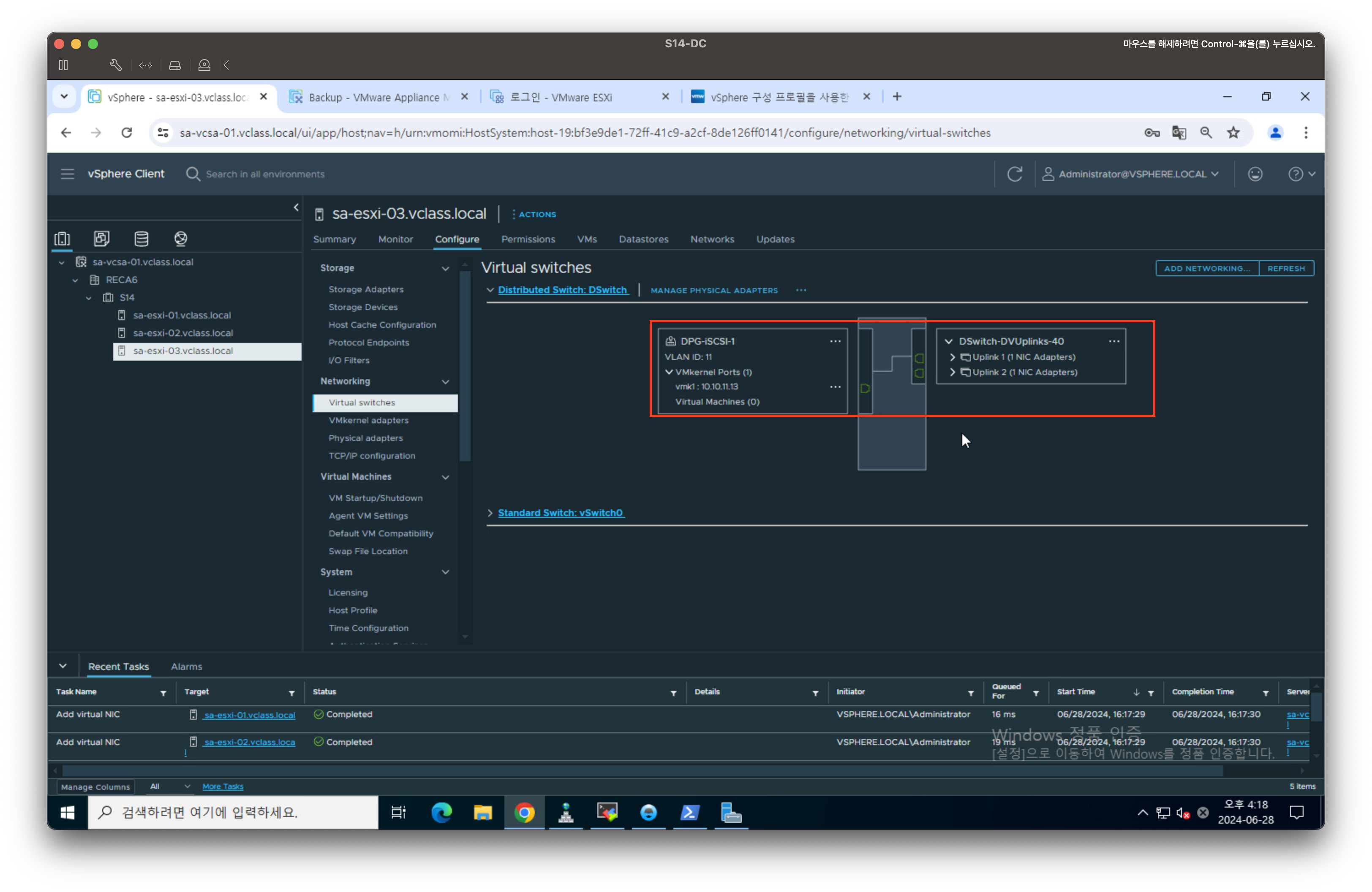Select sa-esxi-01.vclass.local host in tree

182,315
